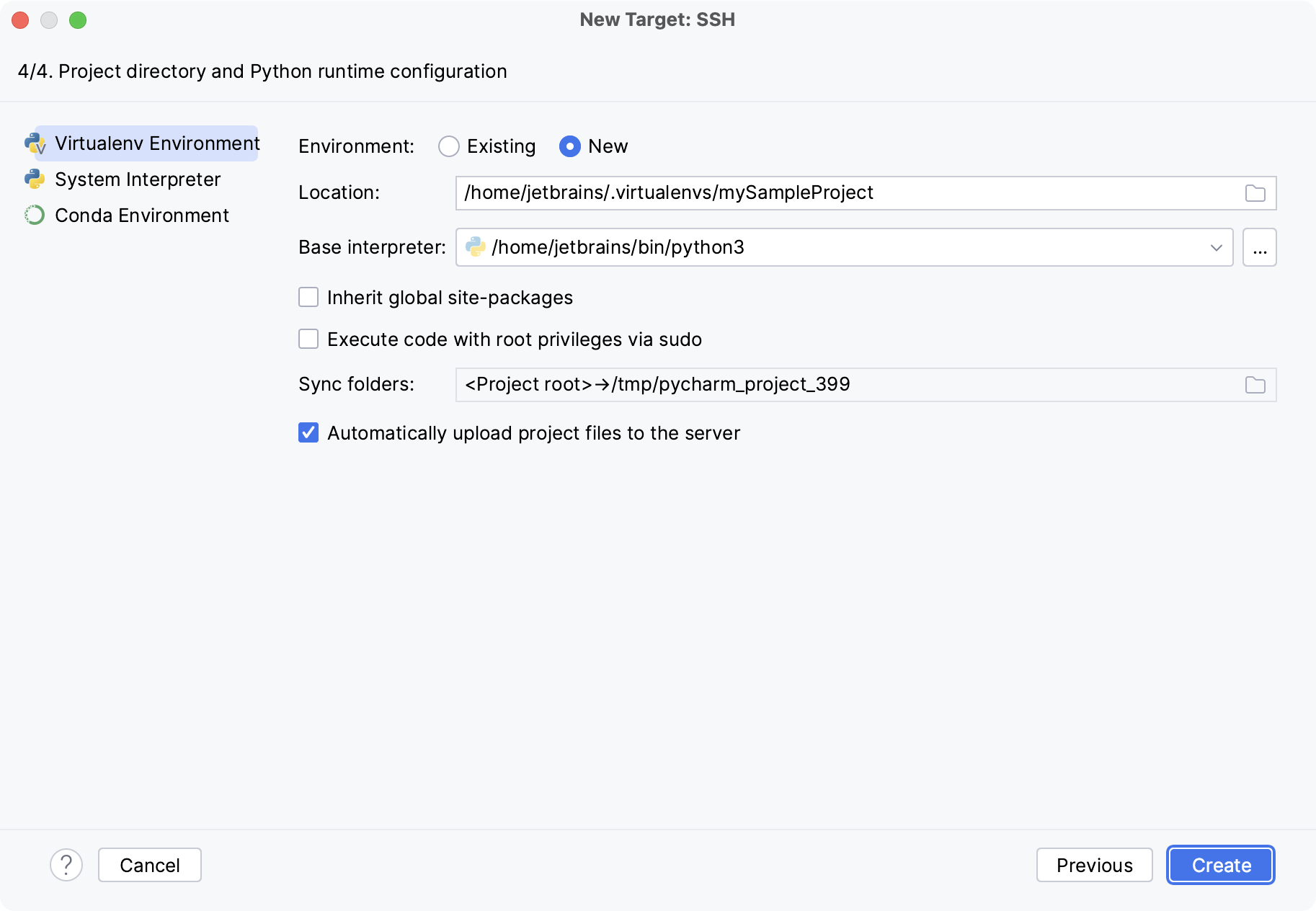1316x911 pixels.
Task: Go back using the Previous button
Action: pyautogui.click(x=1095, y=865)
